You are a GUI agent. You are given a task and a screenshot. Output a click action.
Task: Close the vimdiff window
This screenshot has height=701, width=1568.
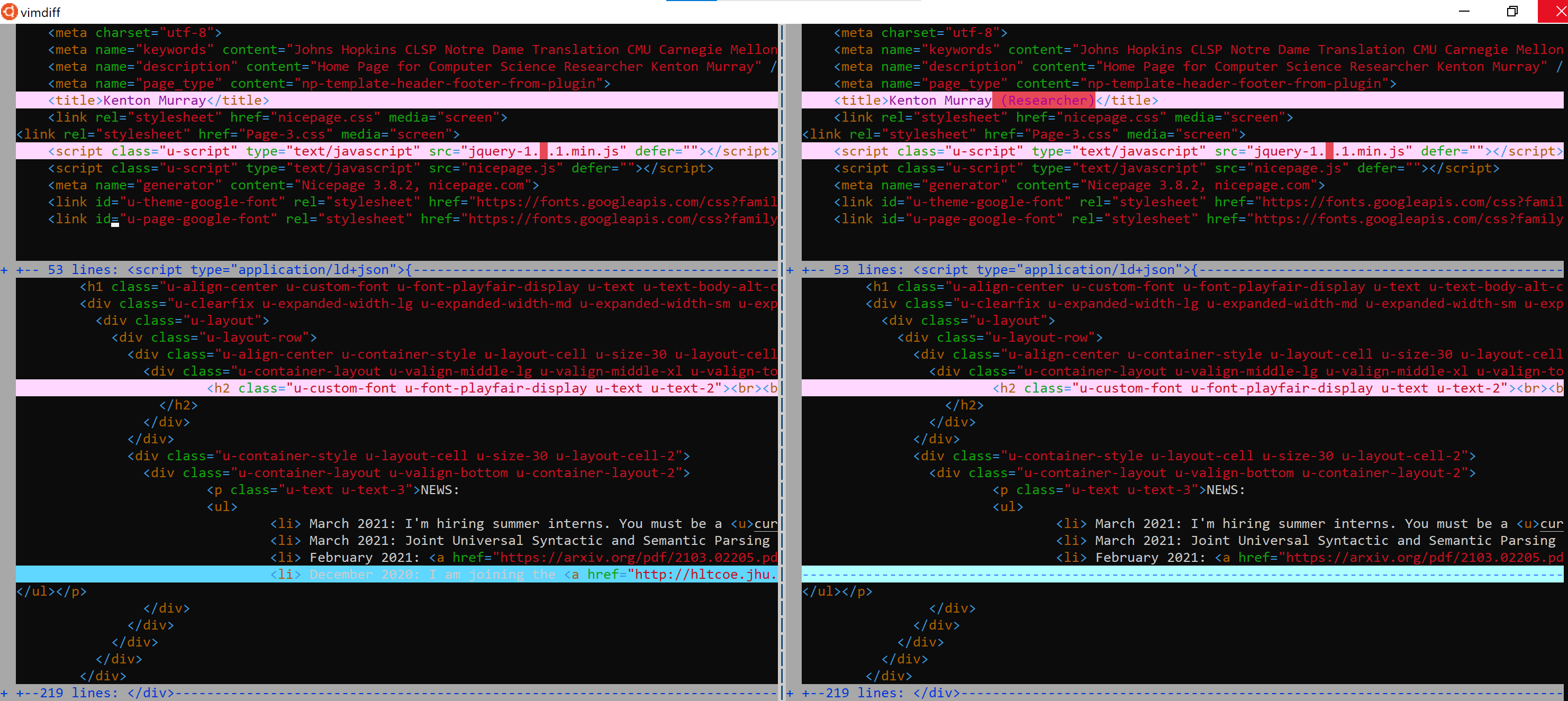tap(1555, 12)
